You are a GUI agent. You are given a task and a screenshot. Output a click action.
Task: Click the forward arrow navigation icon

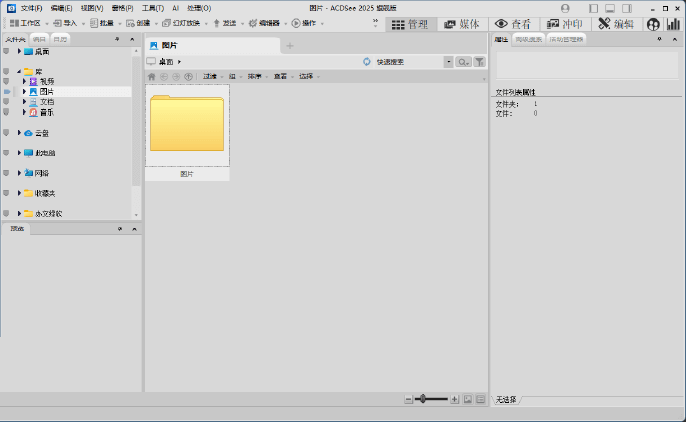pos(176,77)
